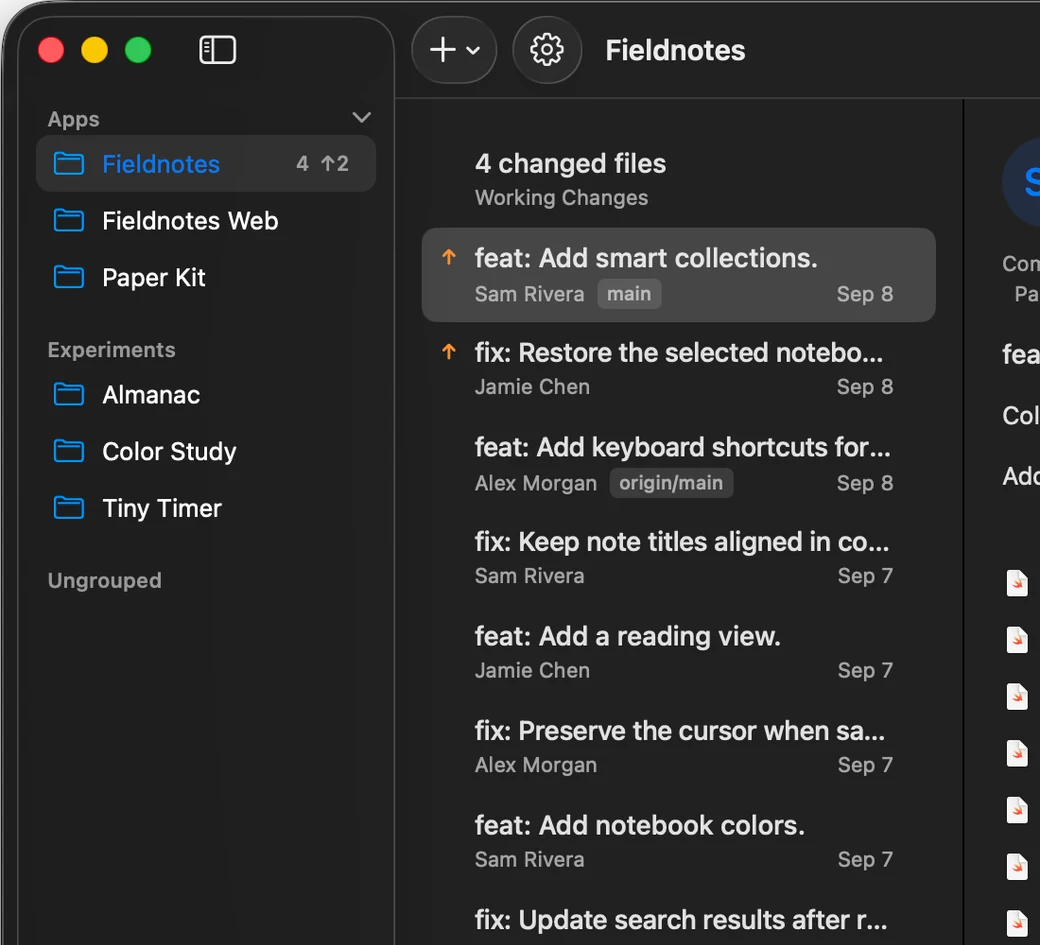Open settings with the gear icon
The height and width of the screenshot is (945, 1040).
pyautogui.click(x=547, y=50)
